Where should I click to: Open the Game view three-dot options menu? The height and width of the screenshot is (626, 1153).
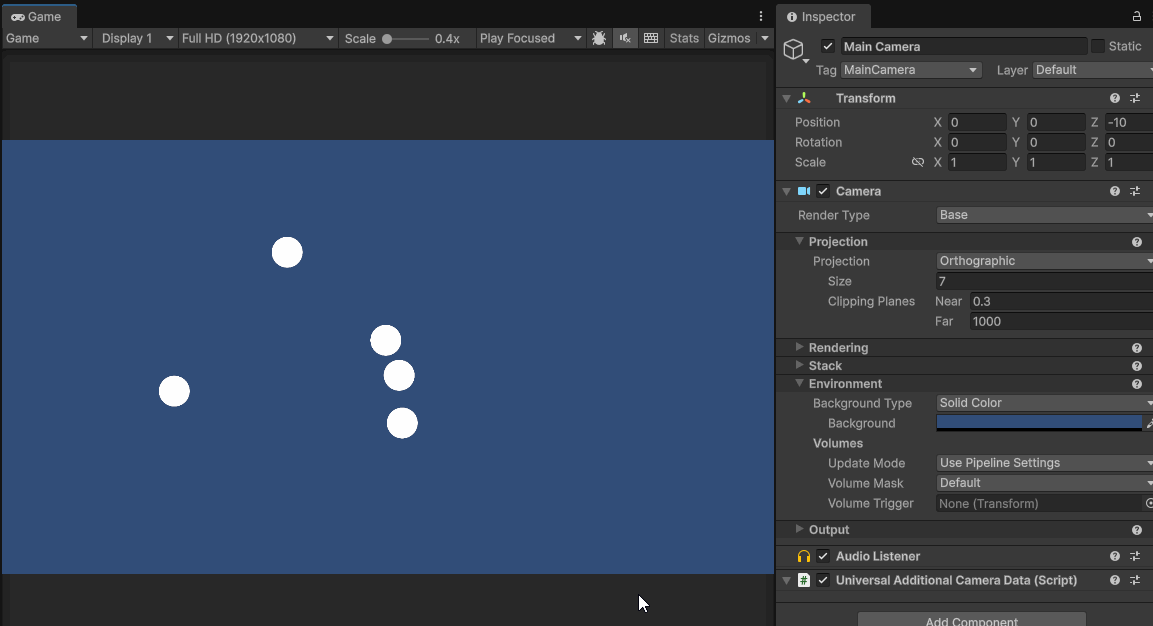tap(761, 16)
